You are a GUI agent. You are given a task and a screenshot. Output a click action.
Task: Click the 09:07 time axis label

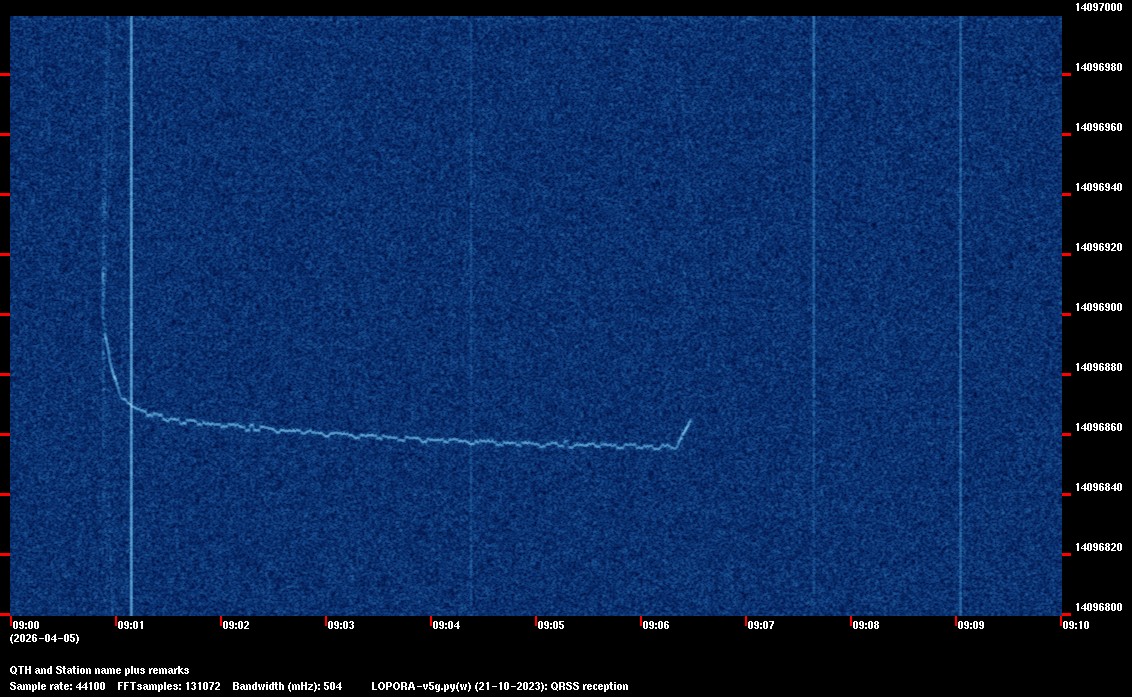(761, 625)
